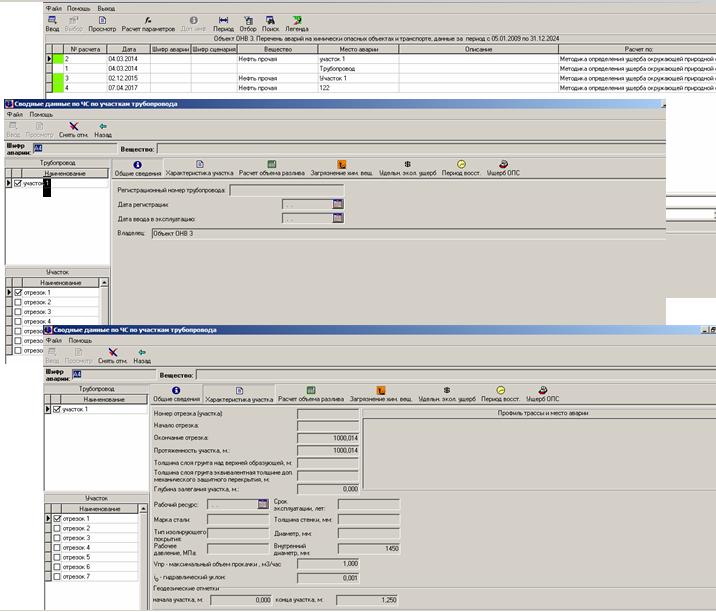The height and width of the screenshot is (612, 716).
Task: Open Дата ввода в эксплуатацию date picker
Action: coord(338,218)
